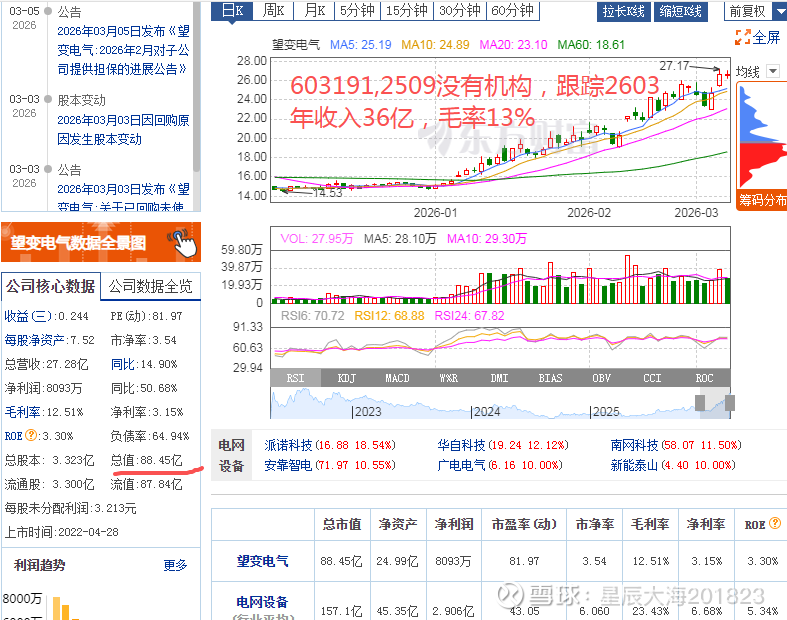
Task: Open 望变电气数据全景图 banner
Action: [101, 242]
